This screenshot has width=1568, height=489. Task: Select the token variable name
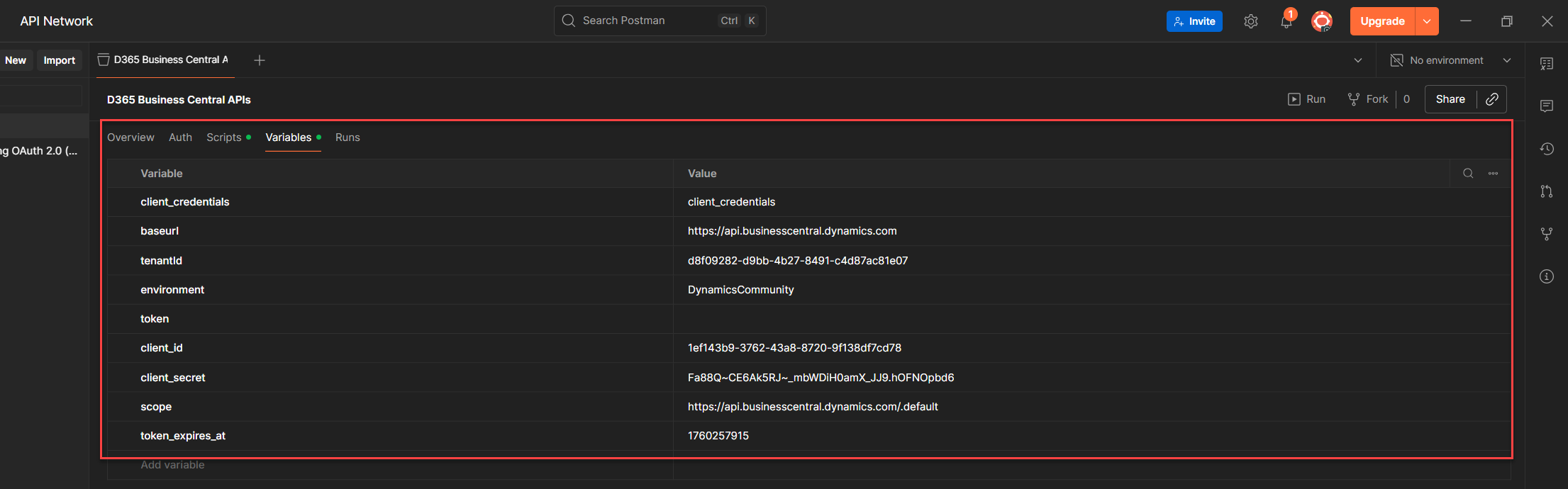click(155, 319)
